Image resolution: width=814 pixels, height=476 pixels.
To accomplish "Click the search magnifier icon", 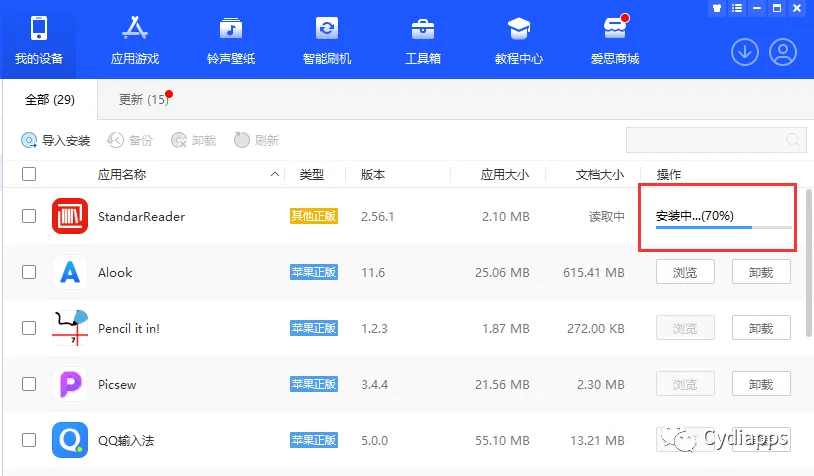I will pos(793,140).
